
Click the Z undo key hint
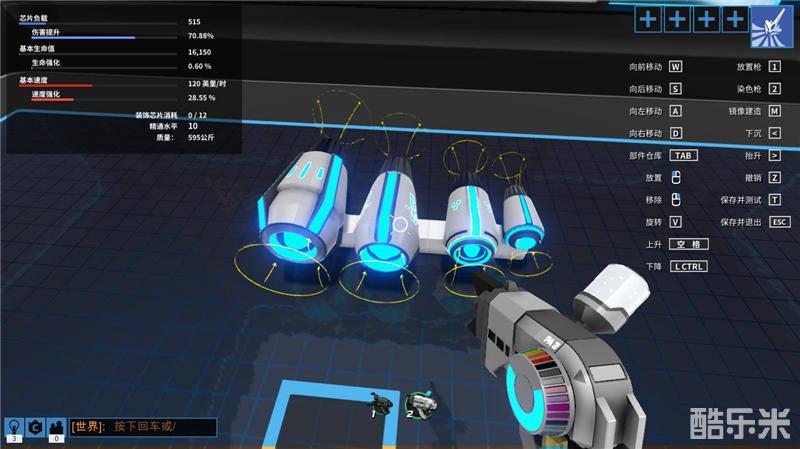click(x=774, y=178)
